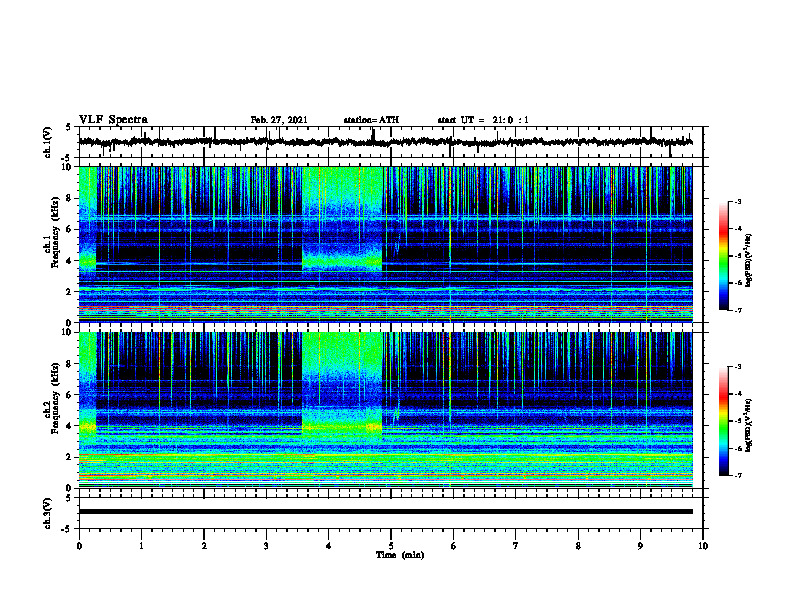
Task: Click the green noise burst in ch.2 spectrogram
Action: [x=342, y=385]
